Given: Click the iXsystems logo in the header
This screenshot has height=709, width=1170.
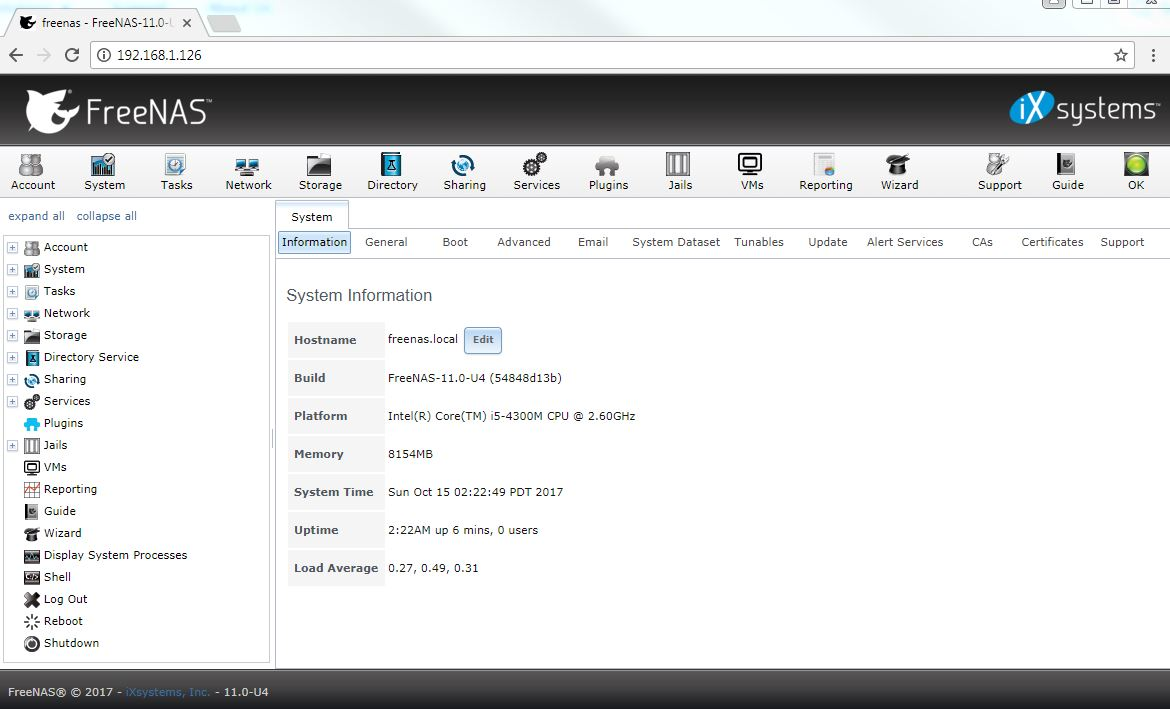Looking at the screenshot, I should click(x=1084, y=108).
